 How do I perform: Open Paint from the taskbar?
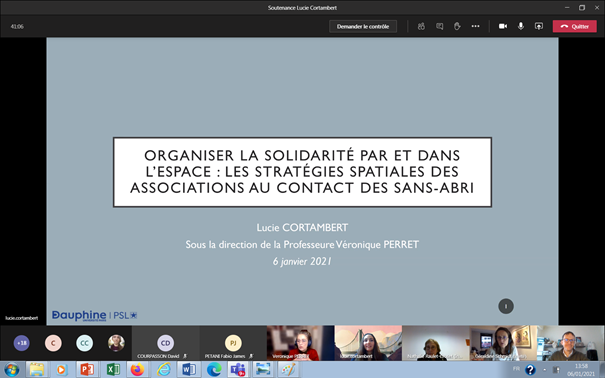pos(288,370)
